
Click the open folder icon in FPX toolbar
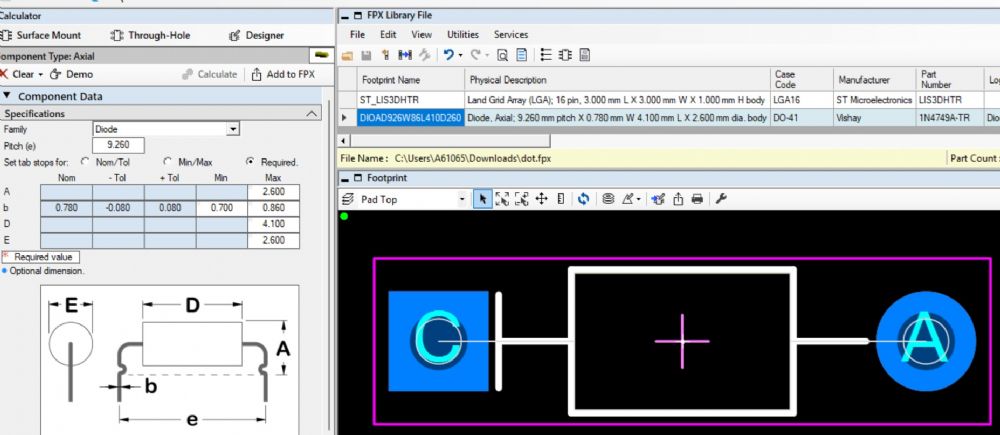point(347,55)
